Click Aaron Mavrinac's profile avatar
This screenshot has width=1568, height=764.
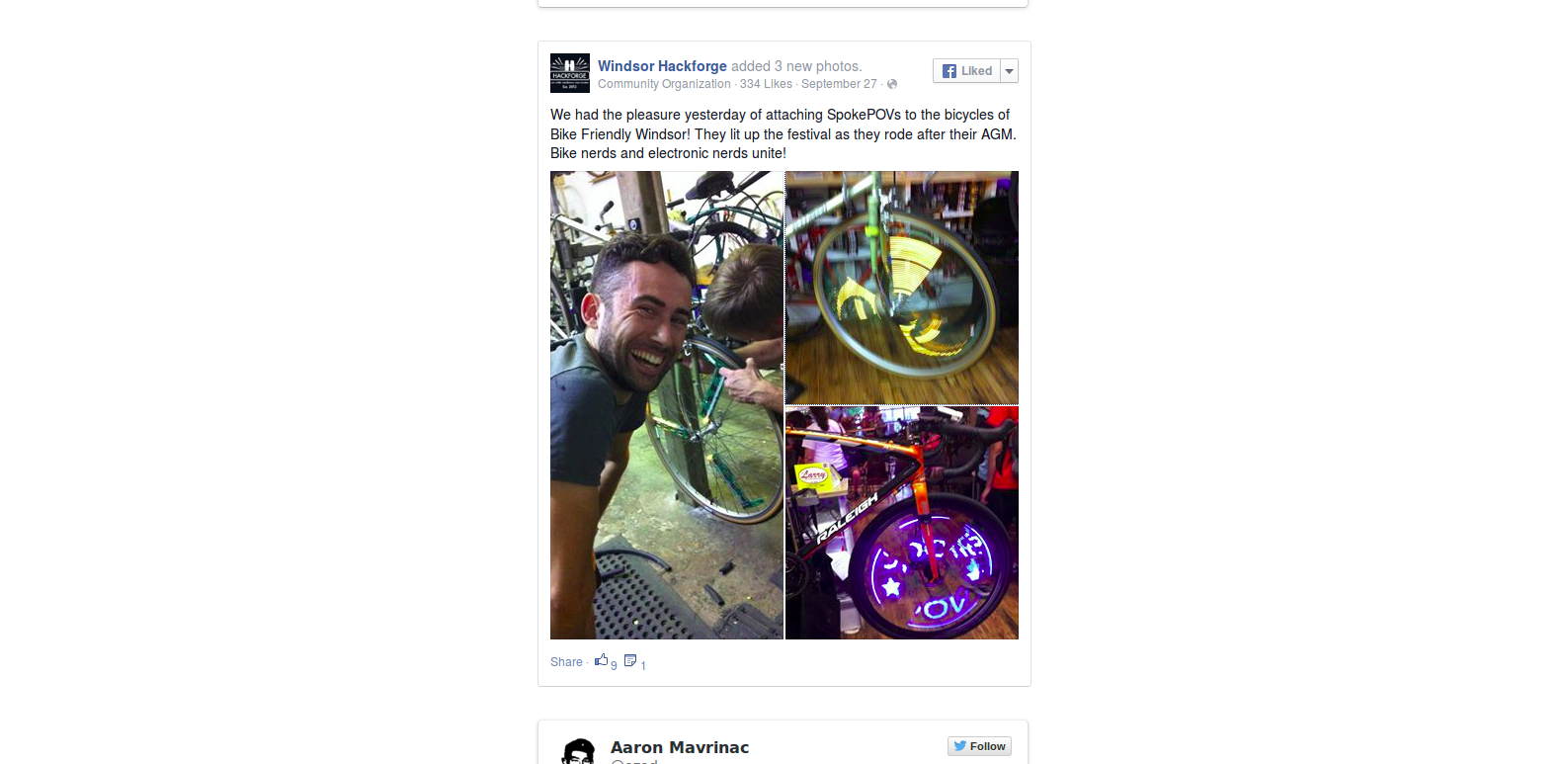point(578,751)
